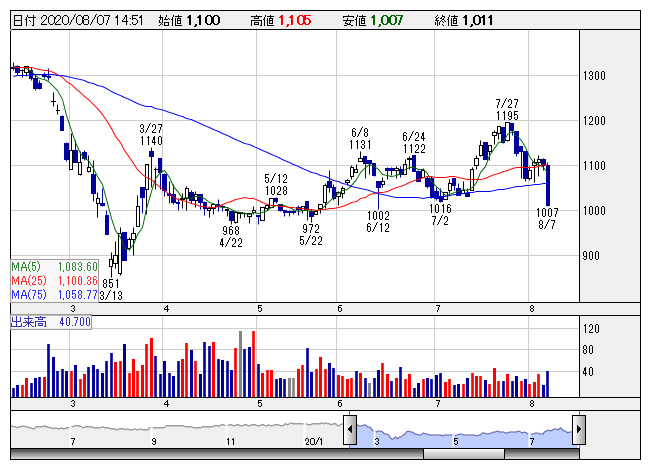Click the left range slider handle arrow
The width and height of the screenshot is (652, 469).
tap(350, 429)
